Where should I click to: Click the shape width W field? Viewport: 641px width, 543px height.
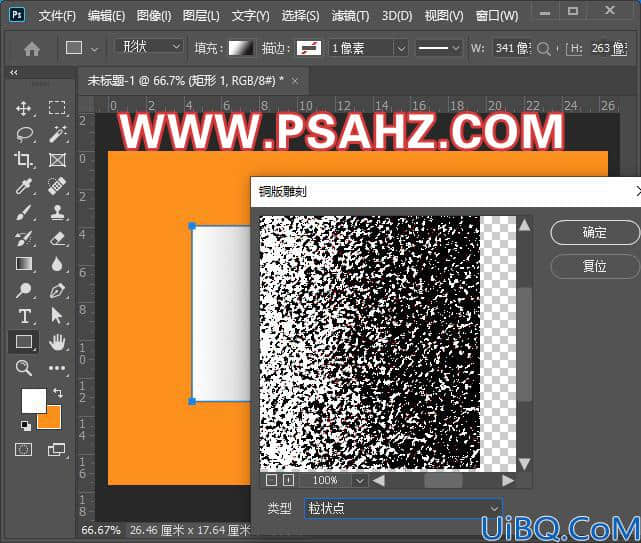pyautogui.click(x=512, y=48)
